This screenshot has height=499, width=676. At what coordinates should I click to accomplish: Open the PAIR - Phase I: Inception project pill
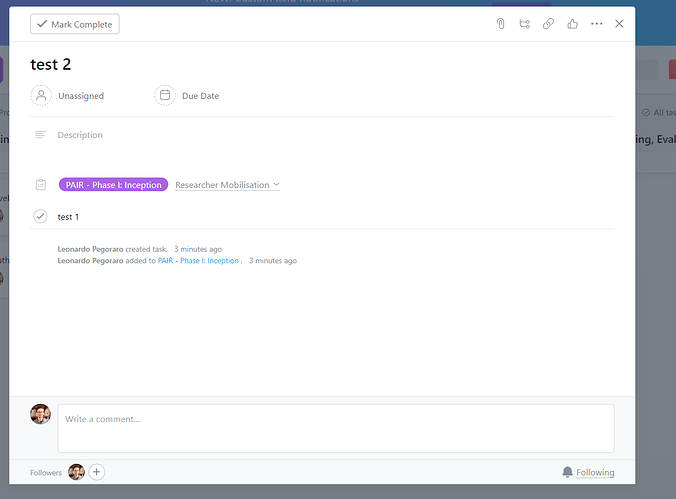point(113,185)
